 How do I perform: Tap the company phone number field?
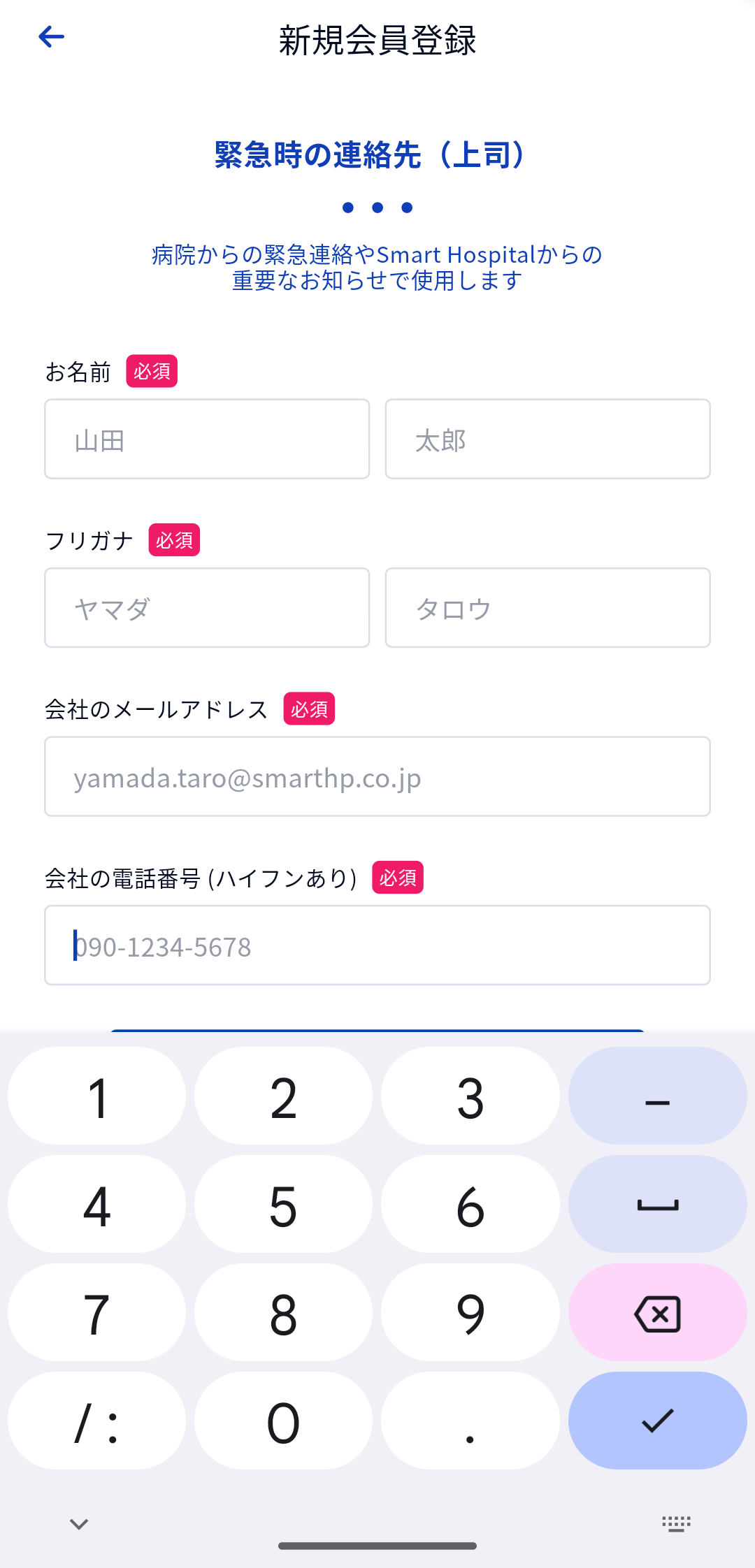[x=377, y=945]
